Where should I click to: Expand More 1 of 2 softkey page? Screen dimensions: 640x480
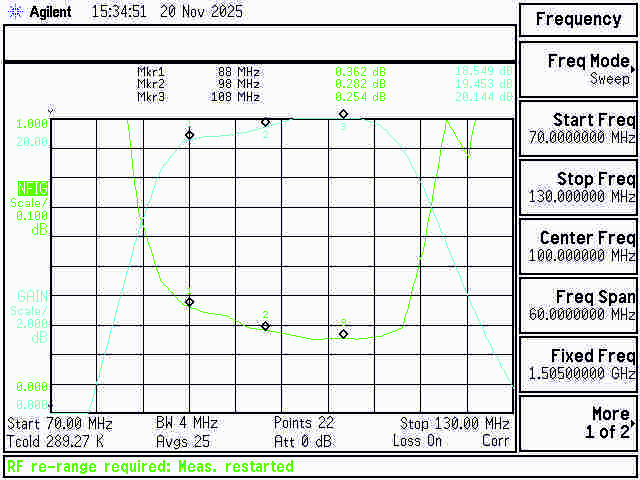click(x=578, y=423)
